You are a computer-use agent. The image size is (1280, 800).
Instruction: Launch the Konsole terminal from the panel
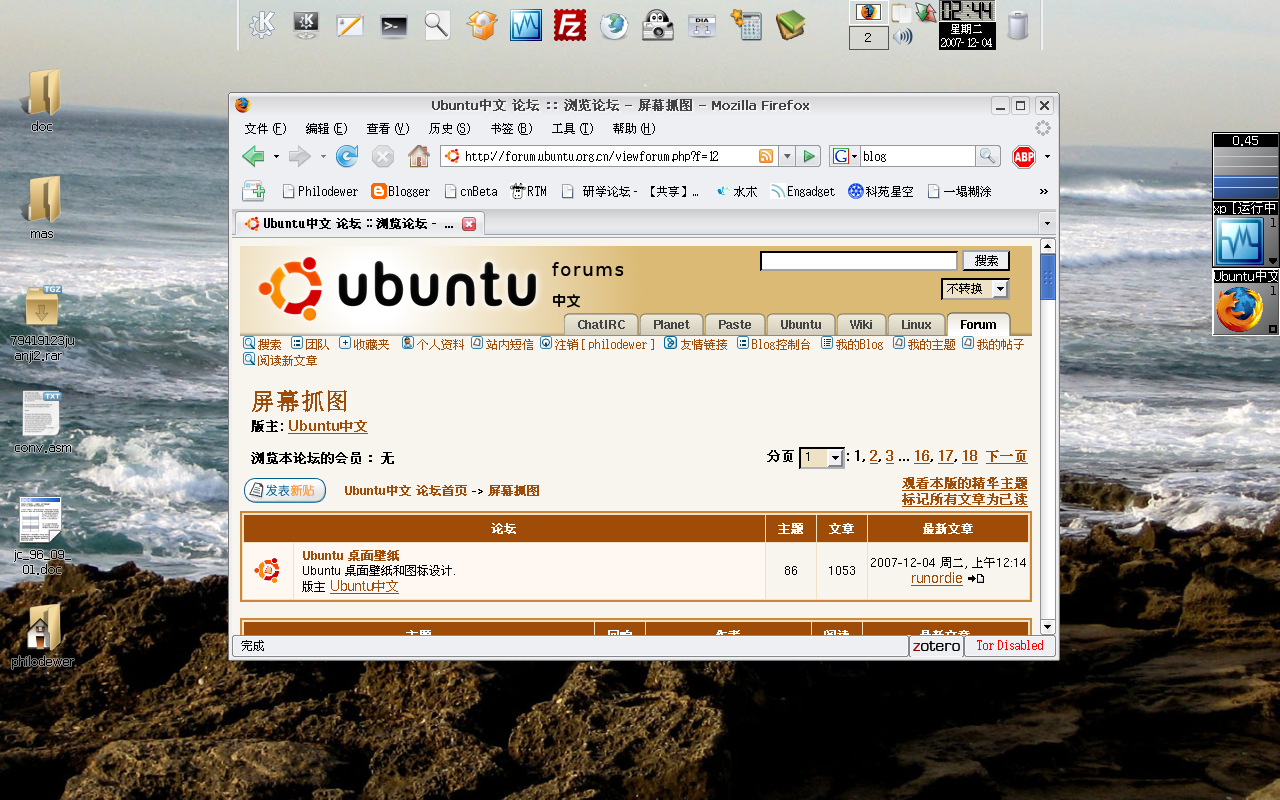coord(394,26)
